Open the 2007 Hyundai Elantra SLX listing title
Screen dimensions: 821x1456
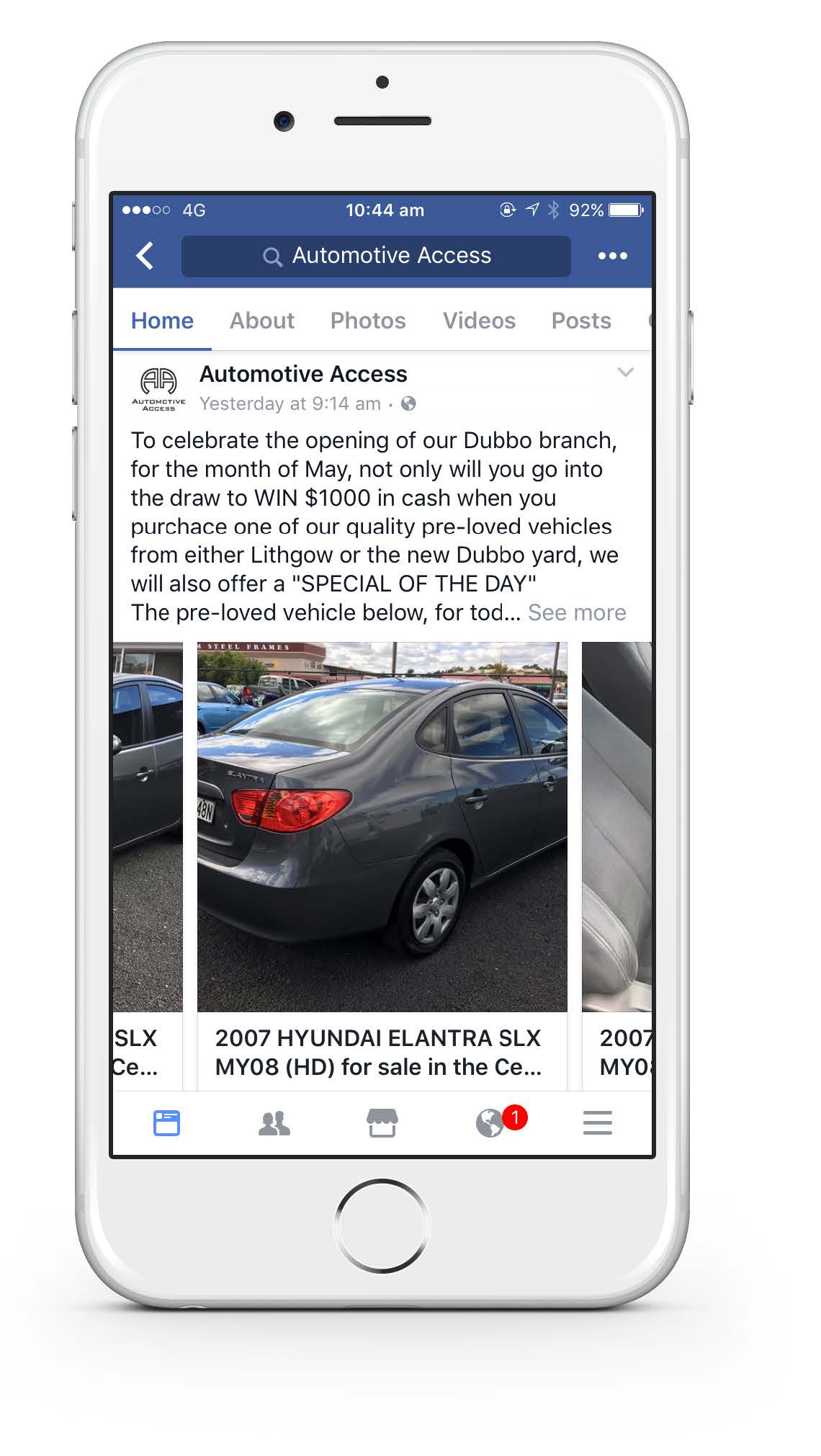pos(379,1053)
